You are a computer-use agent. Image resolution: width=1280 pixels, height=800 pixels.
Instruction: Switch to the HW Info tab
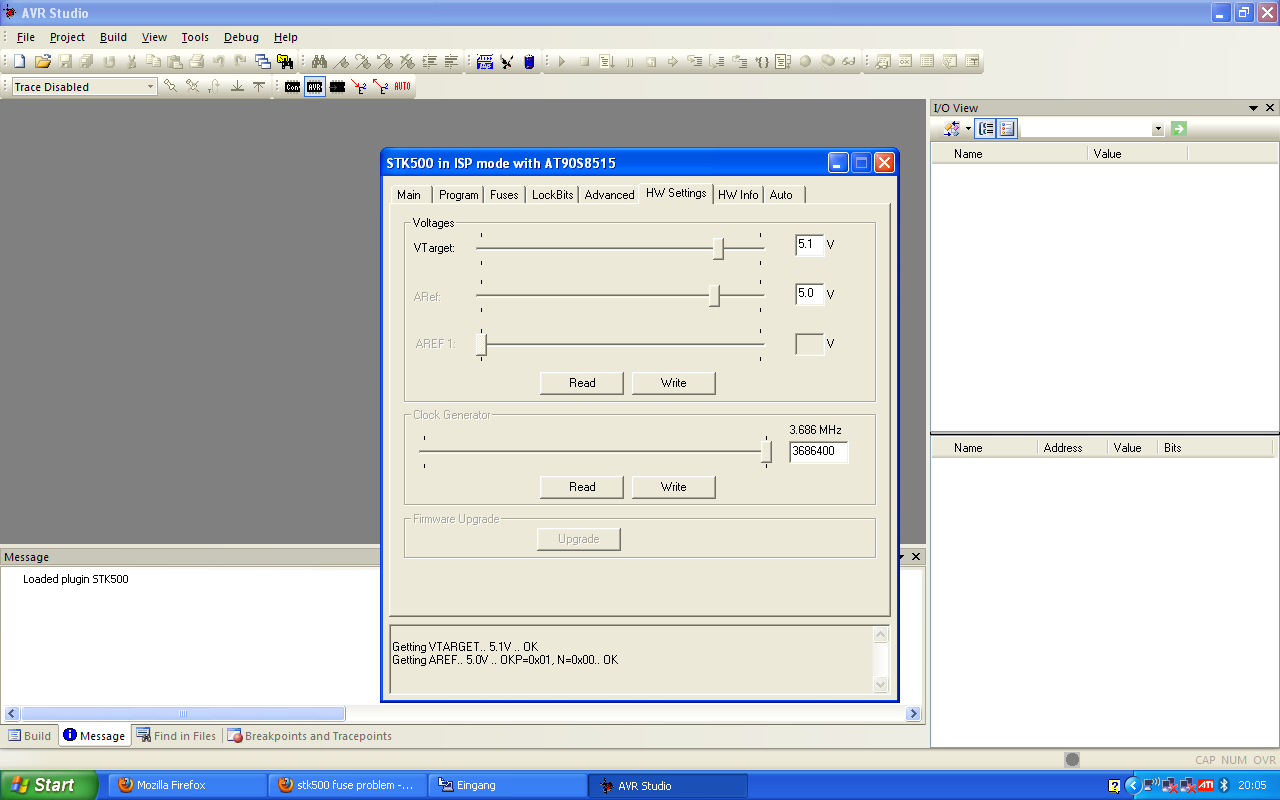(738, 195)
